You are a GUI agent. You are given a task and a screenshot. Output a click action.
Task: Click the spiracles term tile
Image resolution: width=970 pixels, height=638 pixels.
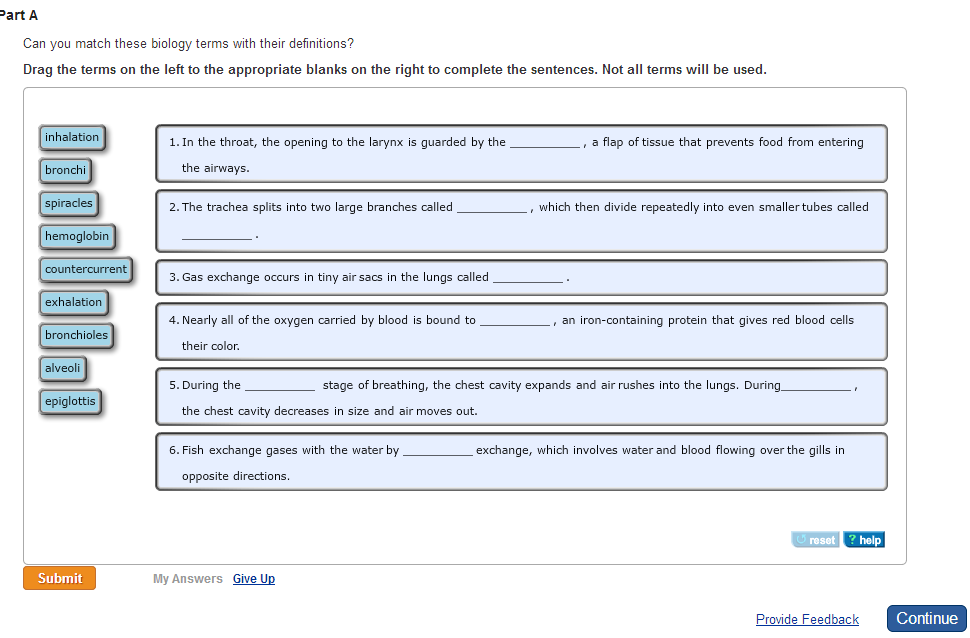(69, 203)
